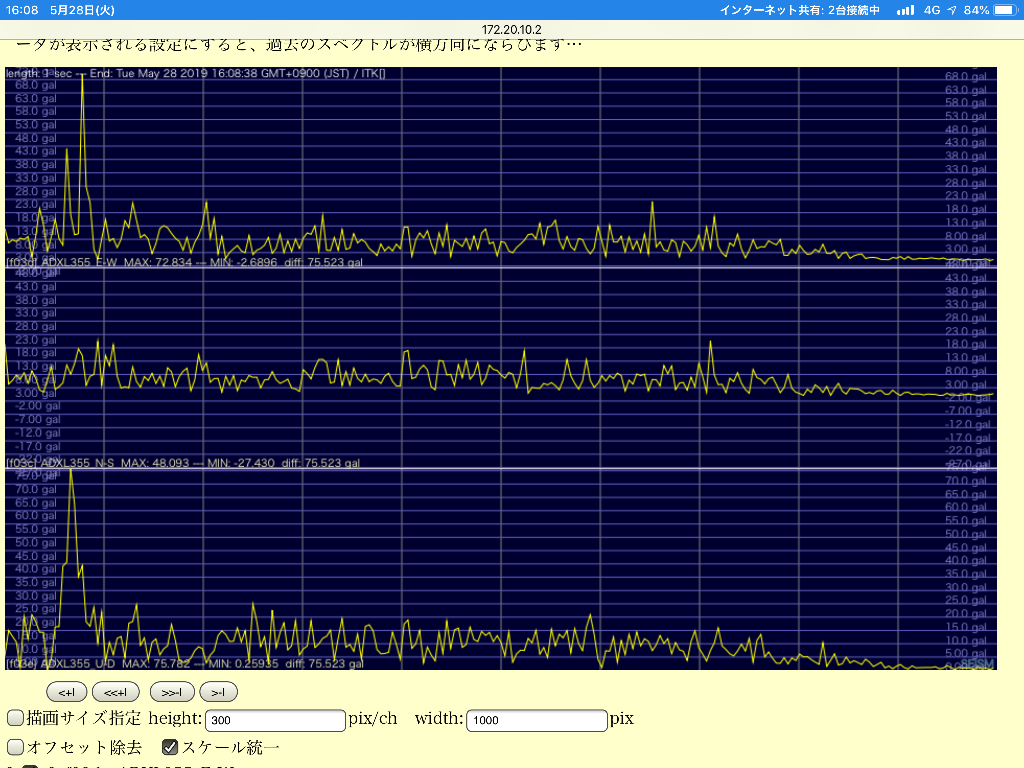
Task: Tap the cellular signal bars icon
Action: coord(905,10)
